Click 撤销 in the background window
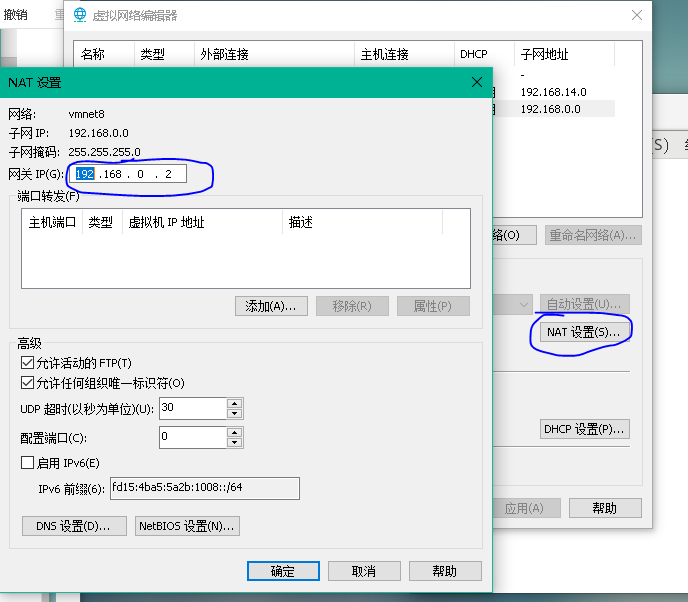The image size is (688, 602). tap(15, 14)
